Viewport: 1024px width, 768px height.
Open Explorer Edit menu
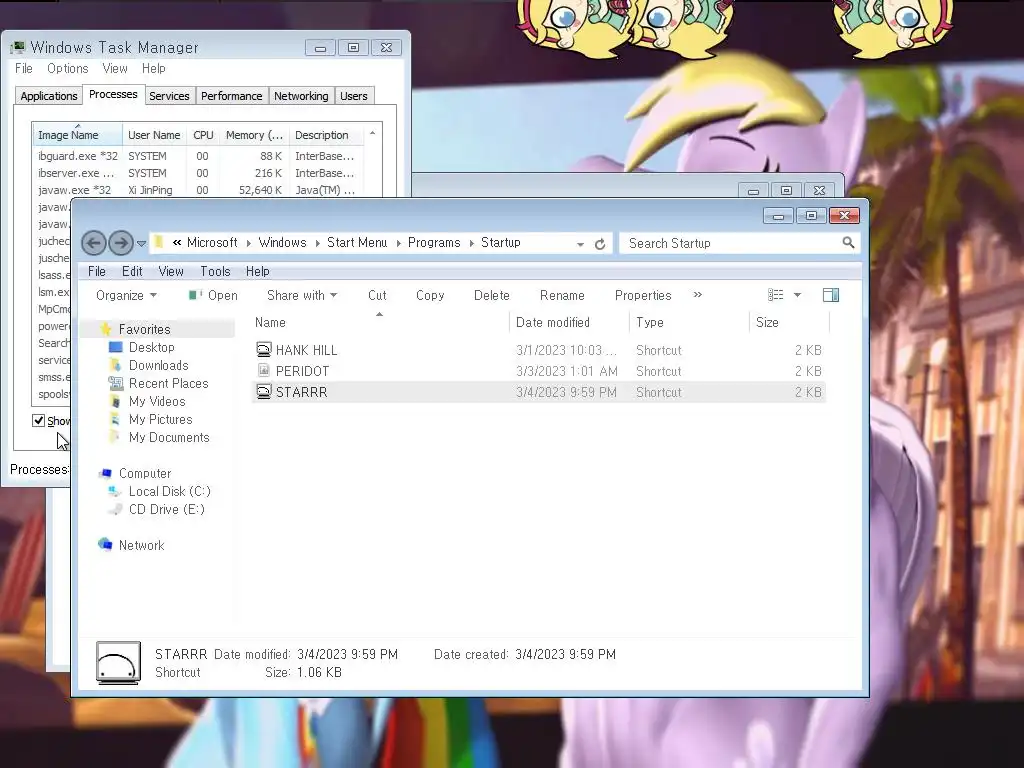(132, 271)
